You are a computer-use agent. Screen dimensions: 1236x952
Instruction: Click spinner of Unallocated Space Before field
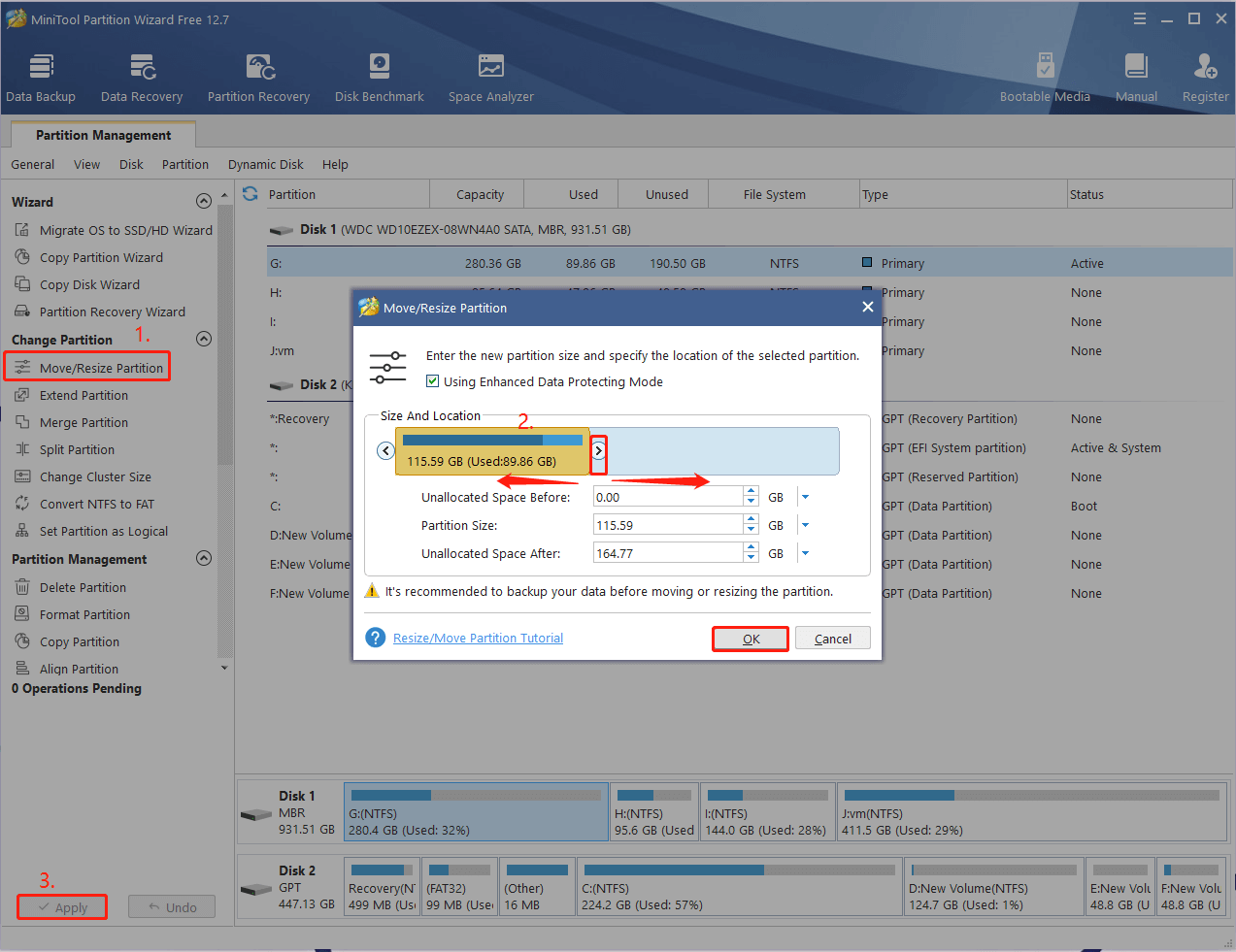coord(751,497)
